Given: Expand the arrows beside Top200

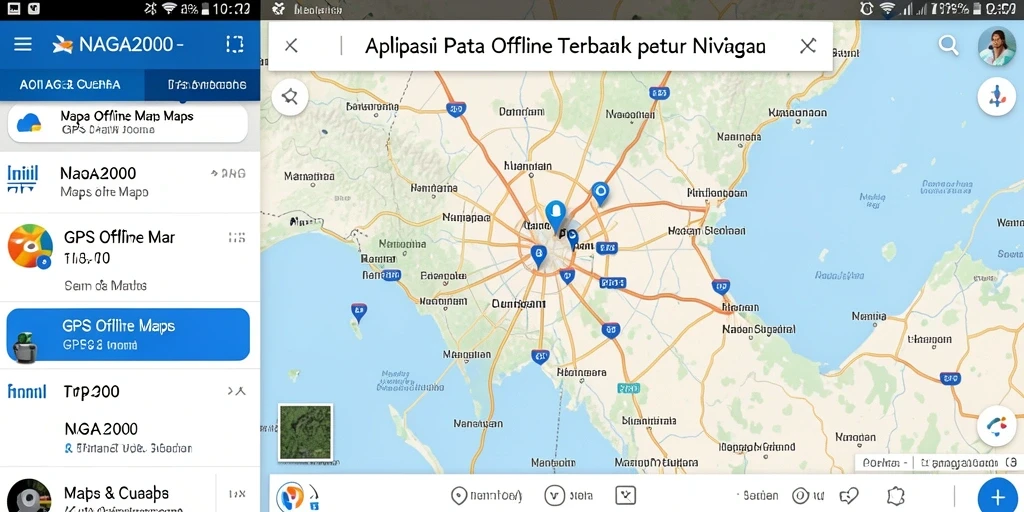Looking at the screenshot, I should (x=236, y=391).
